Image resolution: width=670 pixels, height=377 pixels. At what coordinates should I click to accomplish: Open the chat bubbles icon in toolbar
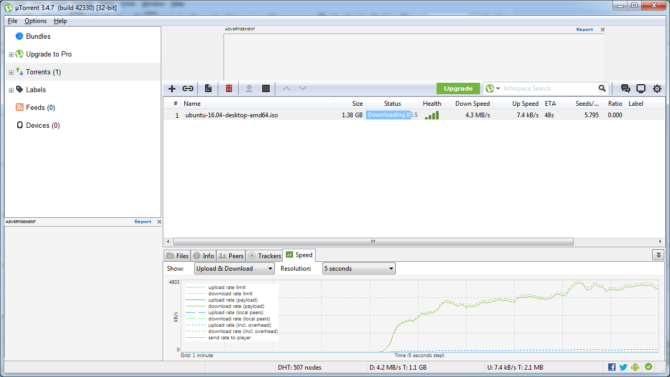[x=625, y=88]
